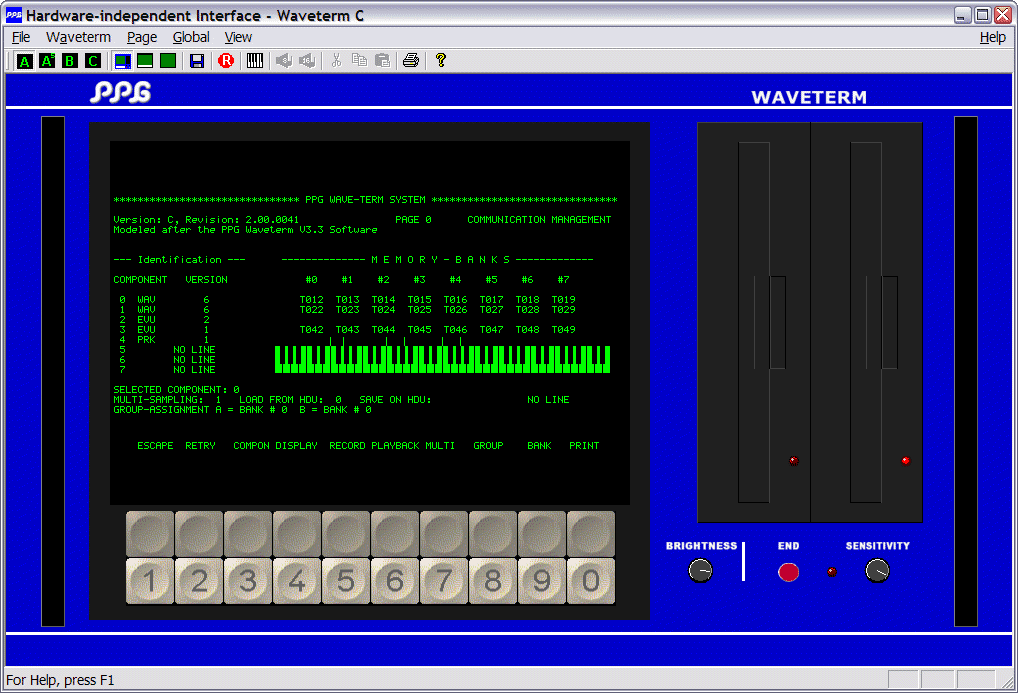Click the T012 memory bank entry
The height and width of the screenshot is (693, 1018).
312,299
